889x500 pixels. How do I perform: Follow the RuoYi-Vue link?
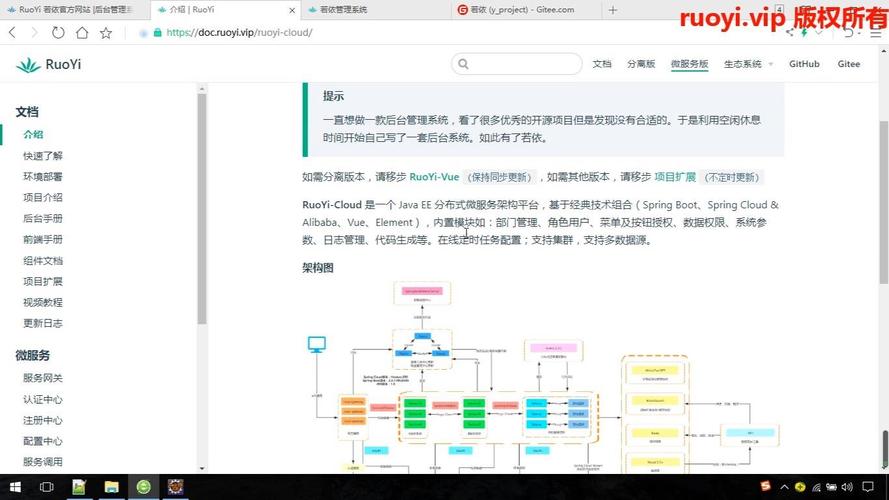coord(434,177)
